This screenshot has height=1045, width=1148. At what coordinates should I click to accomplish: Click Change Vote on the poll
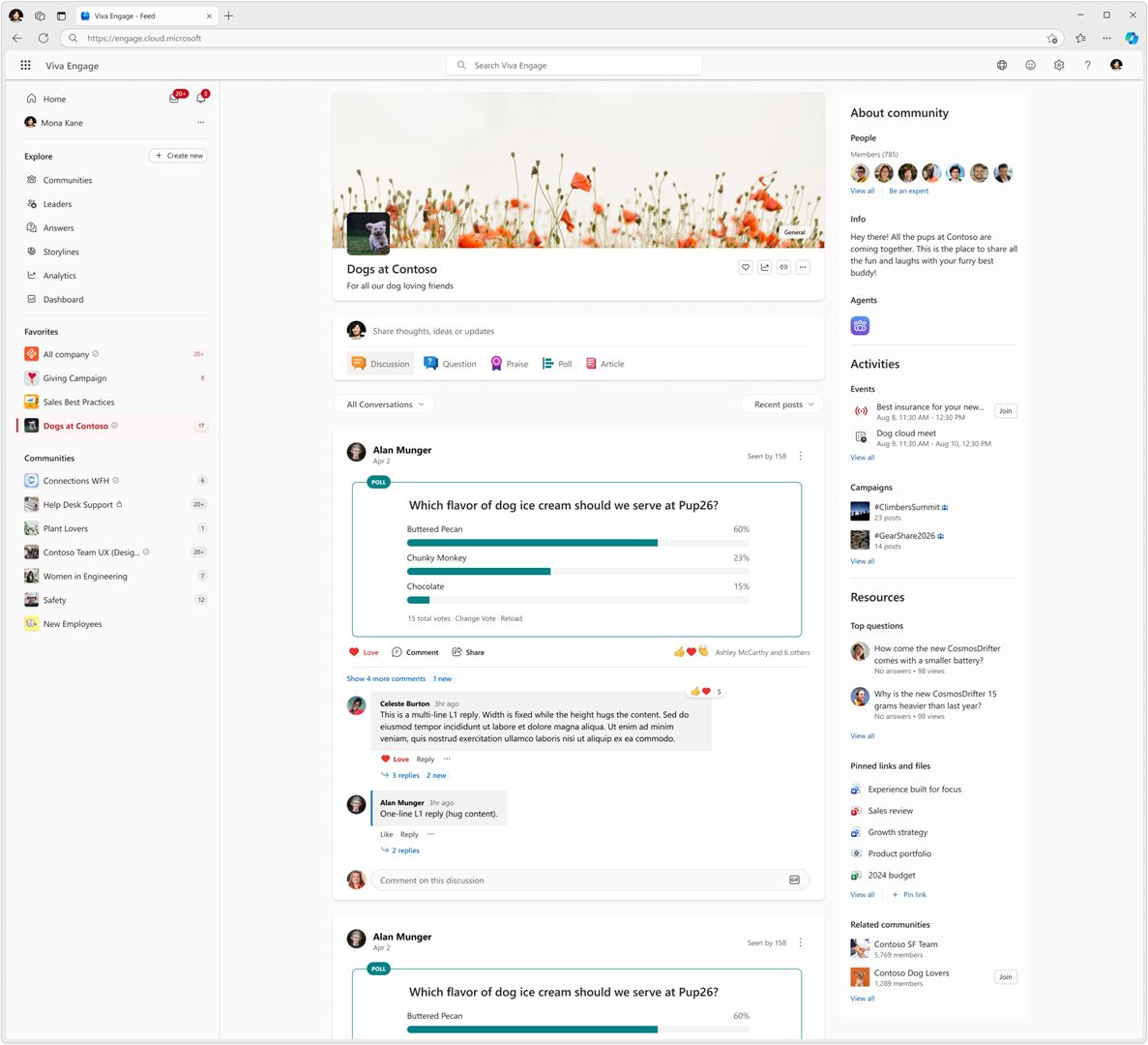coord(475,619)
